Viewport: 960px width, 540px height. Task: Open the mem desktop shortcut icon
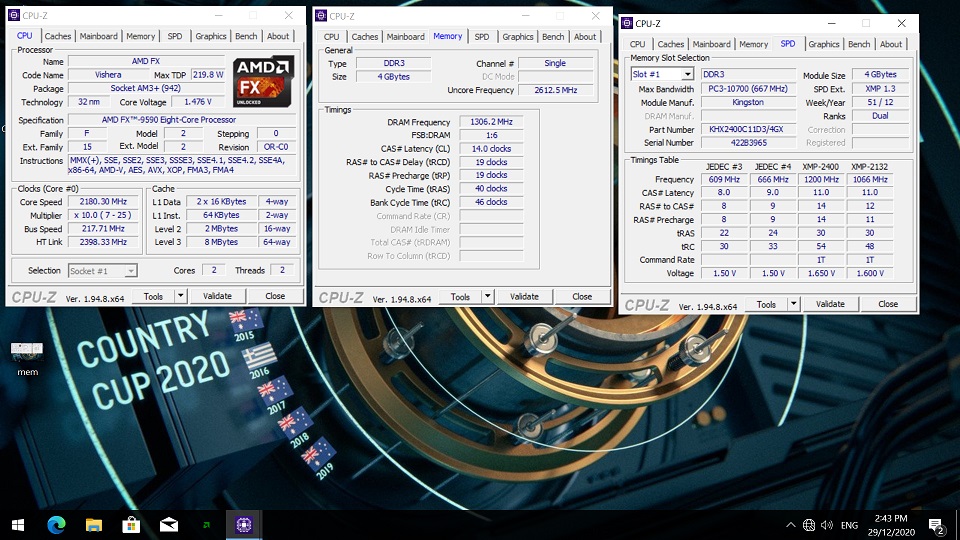tap(27, 358)
